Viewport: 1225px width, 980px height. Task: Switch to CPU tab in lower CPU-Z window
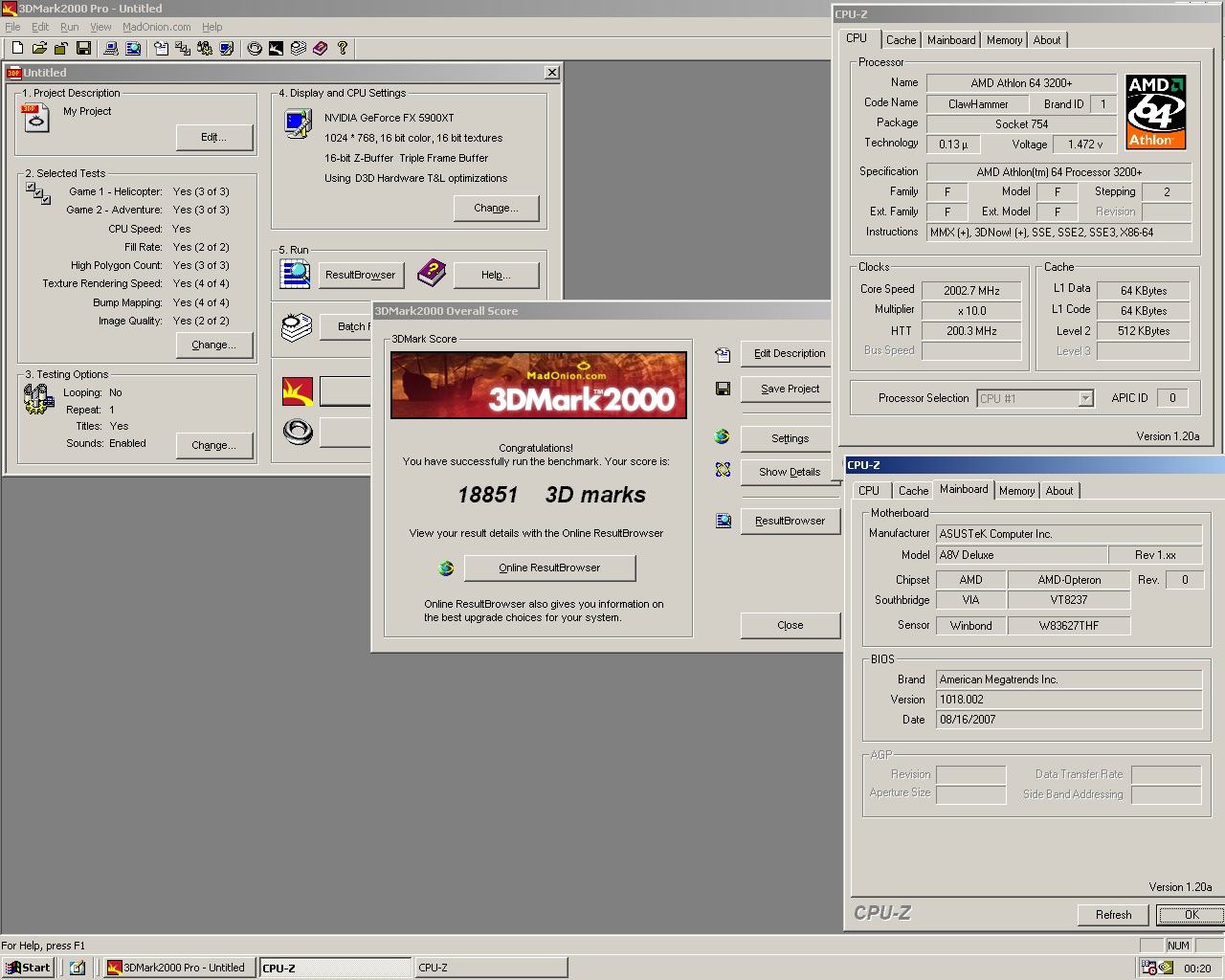[869, 491]
